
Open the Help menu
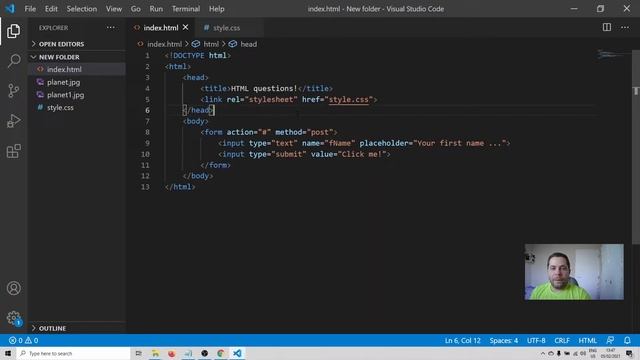point(217,9)
